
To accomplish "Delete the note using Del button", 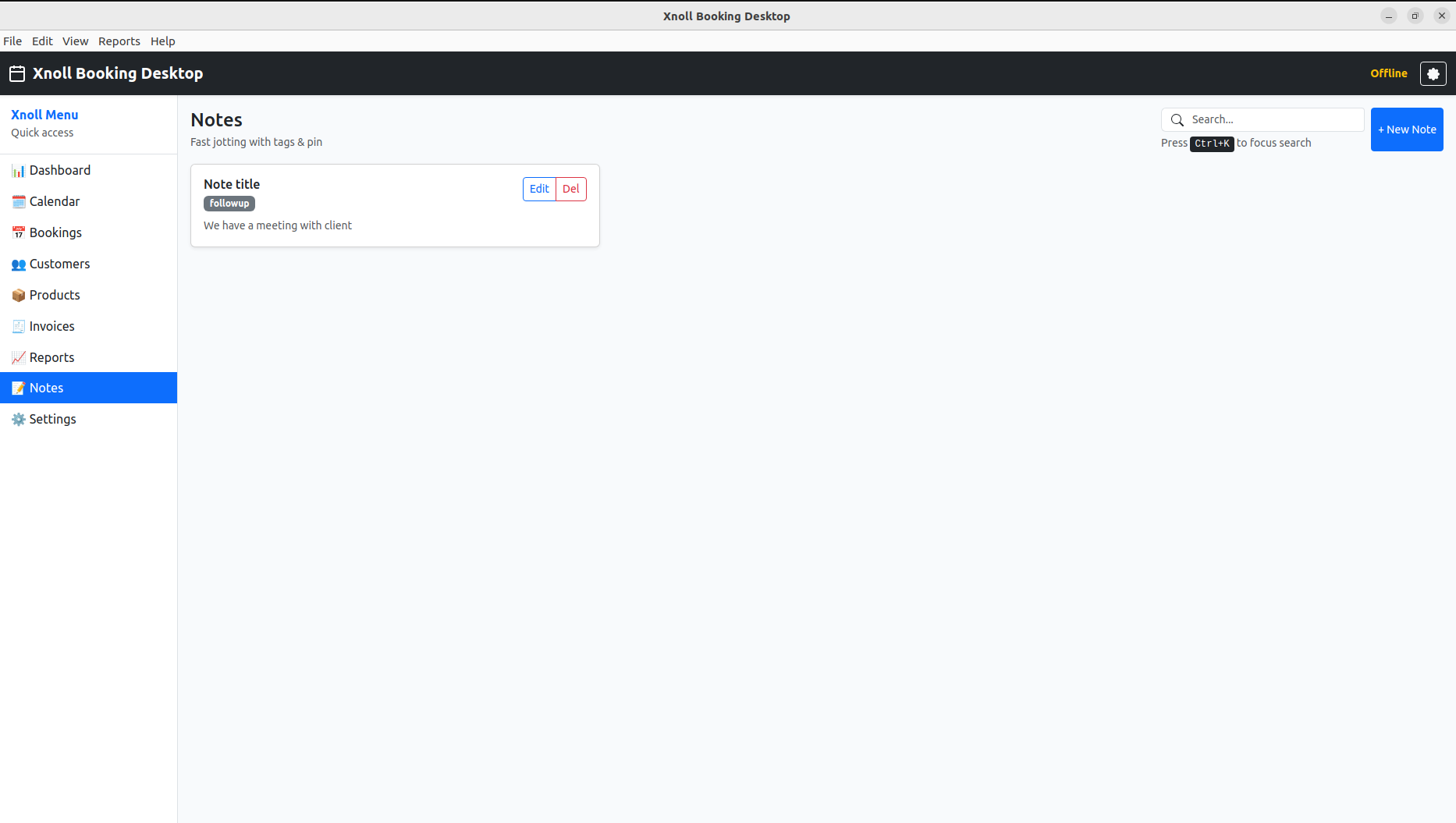I will pyautogui.click(x=571, y=189).
